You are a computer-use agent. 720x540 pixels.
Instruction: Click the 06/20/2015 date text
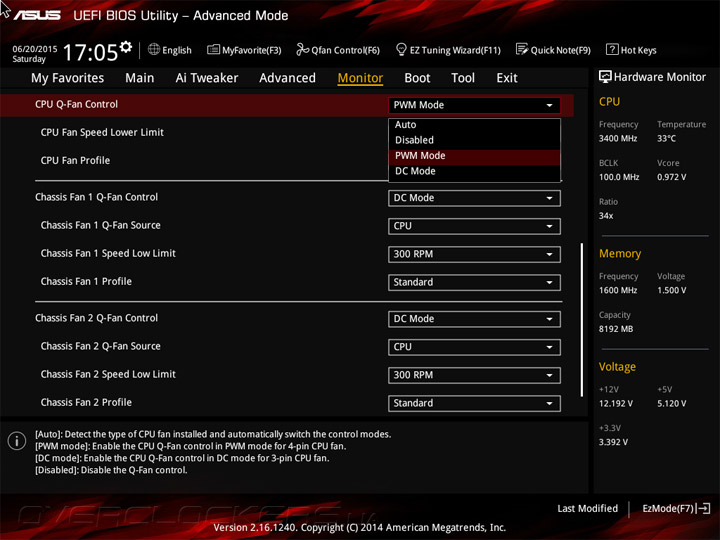(x=34, y=49)
